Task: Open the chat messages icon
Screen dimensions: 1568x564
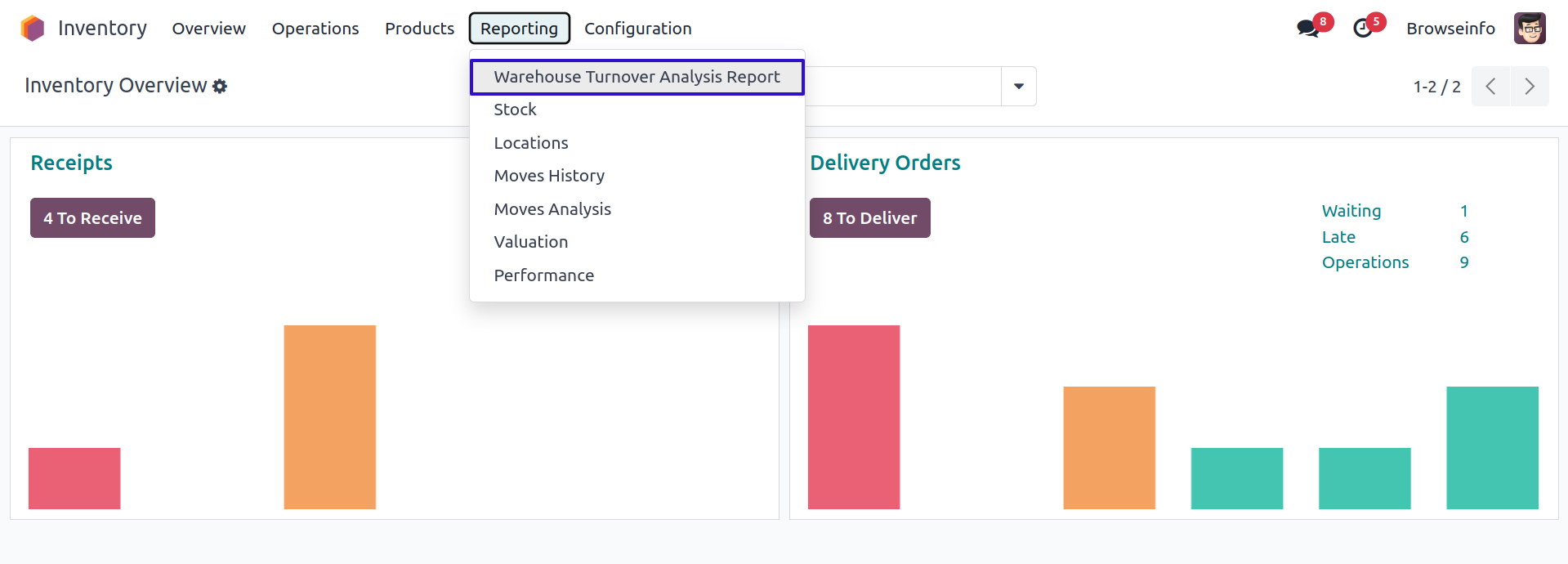Action: (x=1307, y=29)
